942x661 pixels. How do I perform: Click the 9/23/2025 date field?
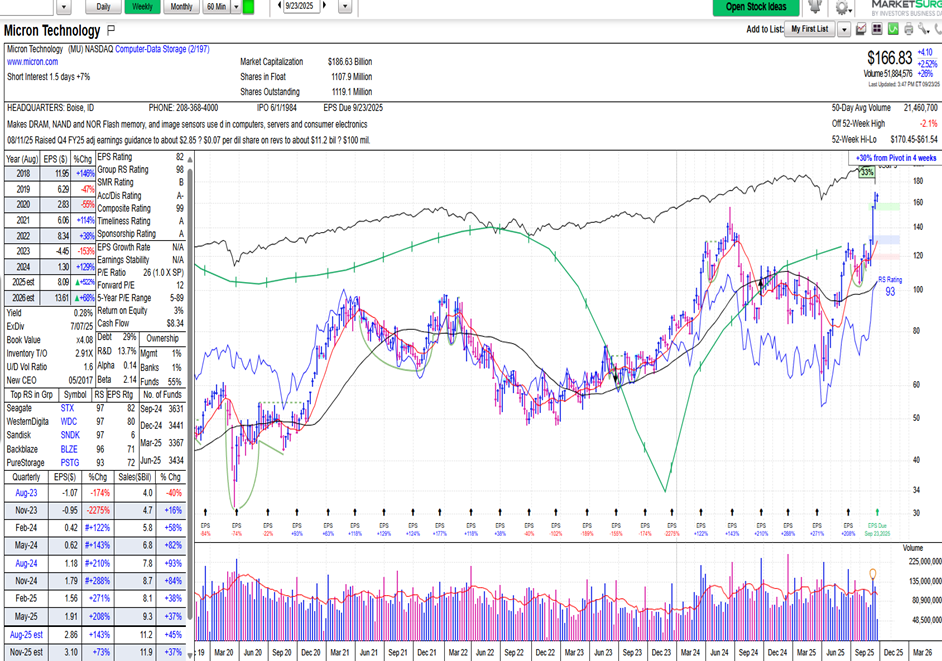[x=301, y=7]
